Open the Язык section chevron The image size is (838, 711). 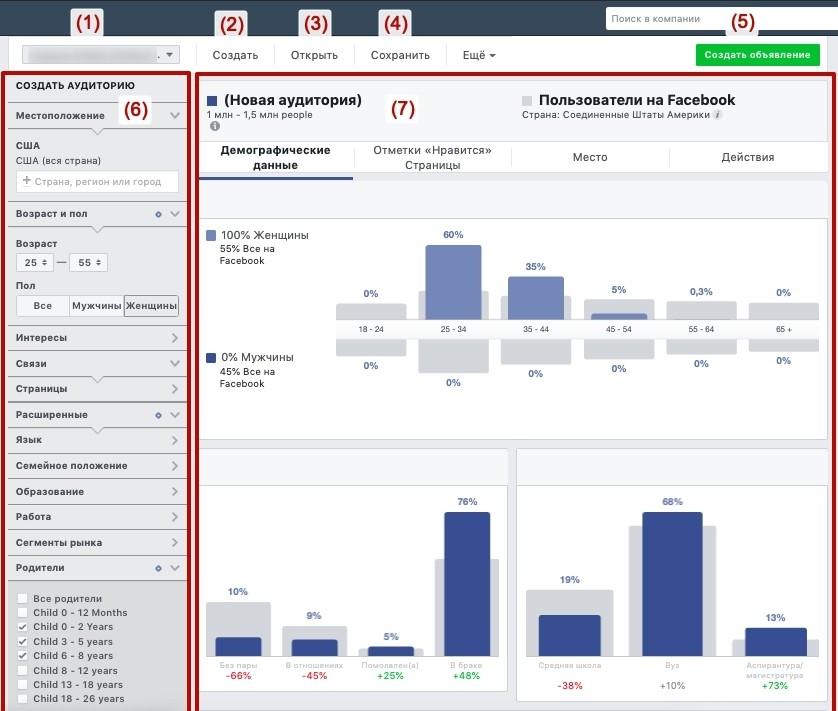pyautogui.click(x=175, y=440)
